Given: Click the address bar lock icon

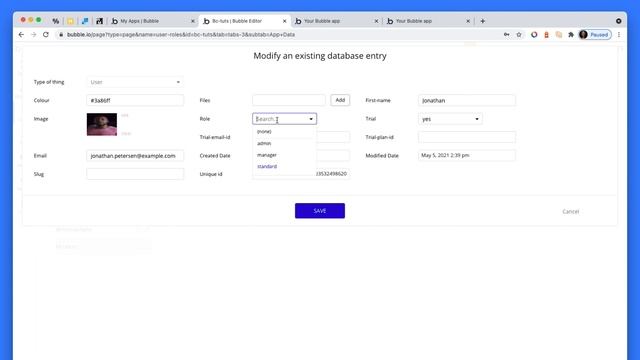Looking at the screenshot, I should tap(61, 35).
